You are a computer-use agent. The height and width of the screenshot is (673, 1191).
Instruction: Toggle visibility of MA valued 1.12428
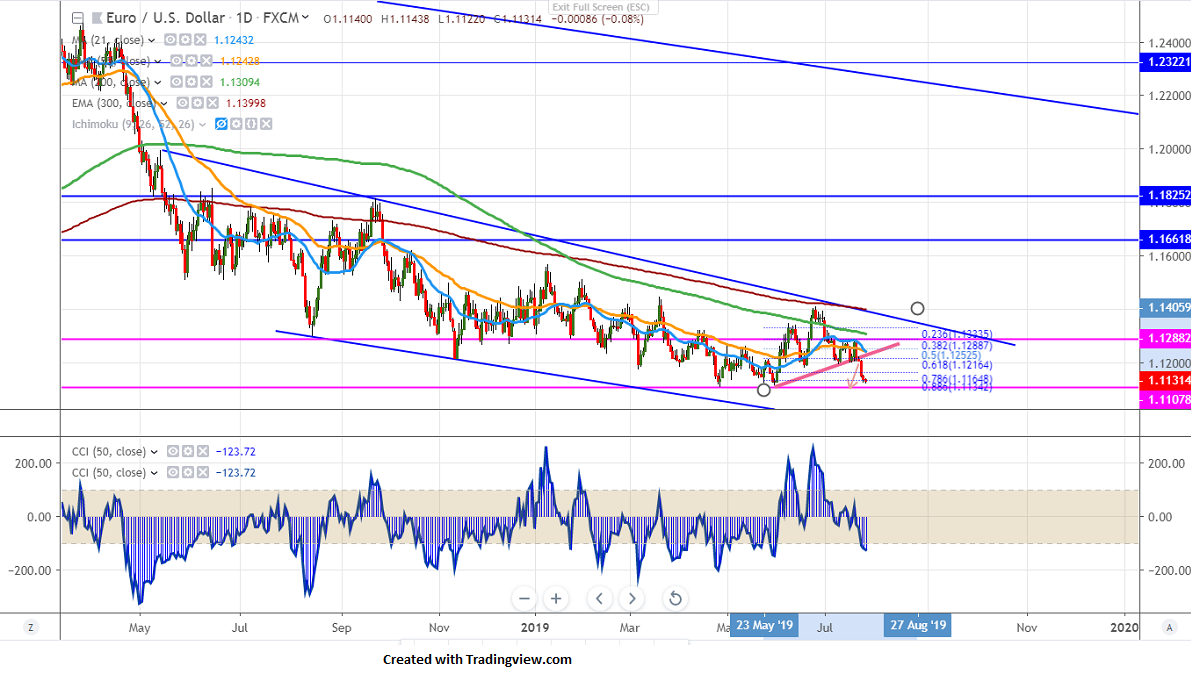(176, 61)
